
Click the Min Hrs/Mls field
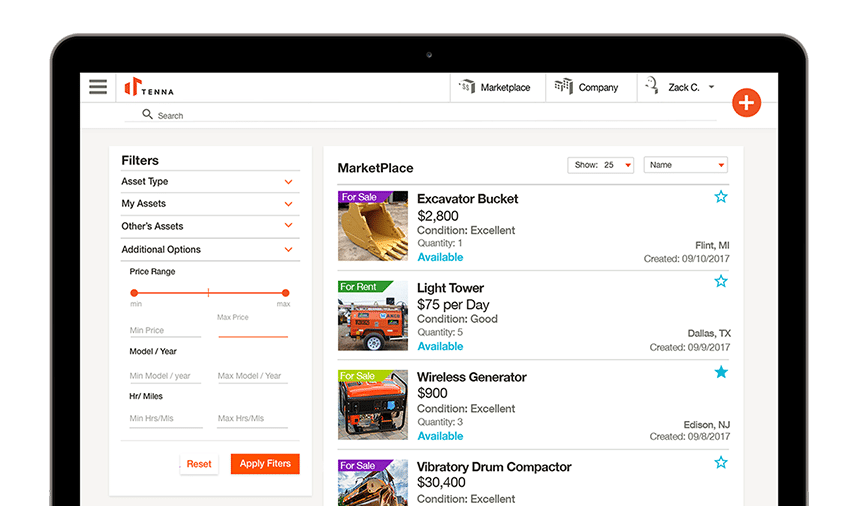click(x=165, y=418)
